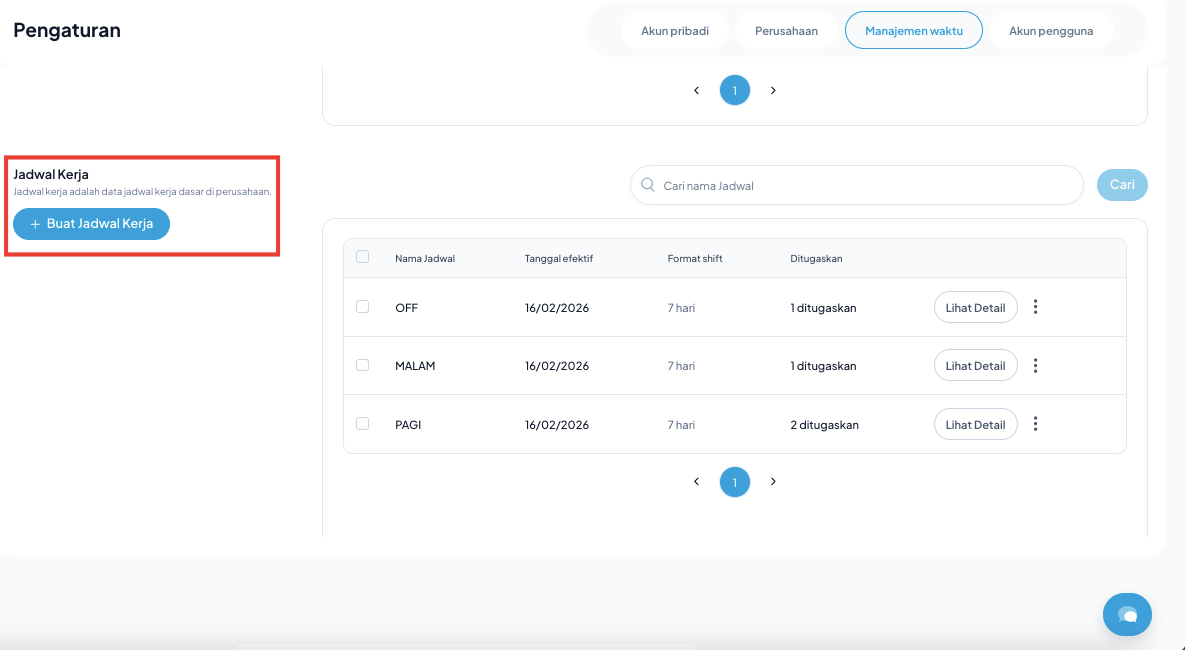
Task: Click the Buat Jadwal Kerja button
Action: click(x=91, y=224)
